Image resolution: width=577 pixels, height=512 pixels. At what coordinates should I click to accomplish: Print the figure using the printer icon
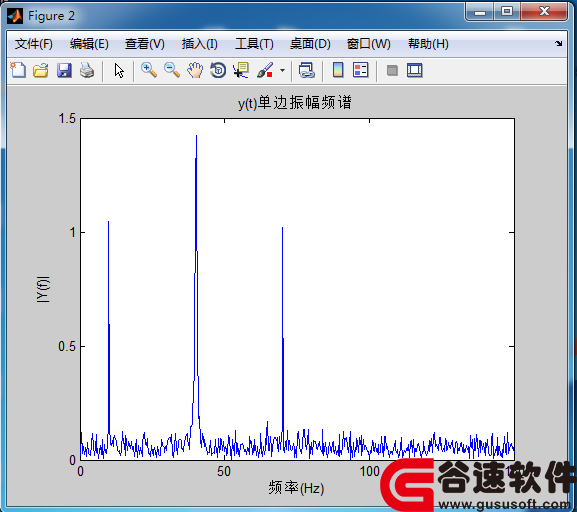click(x=87, y=70)
